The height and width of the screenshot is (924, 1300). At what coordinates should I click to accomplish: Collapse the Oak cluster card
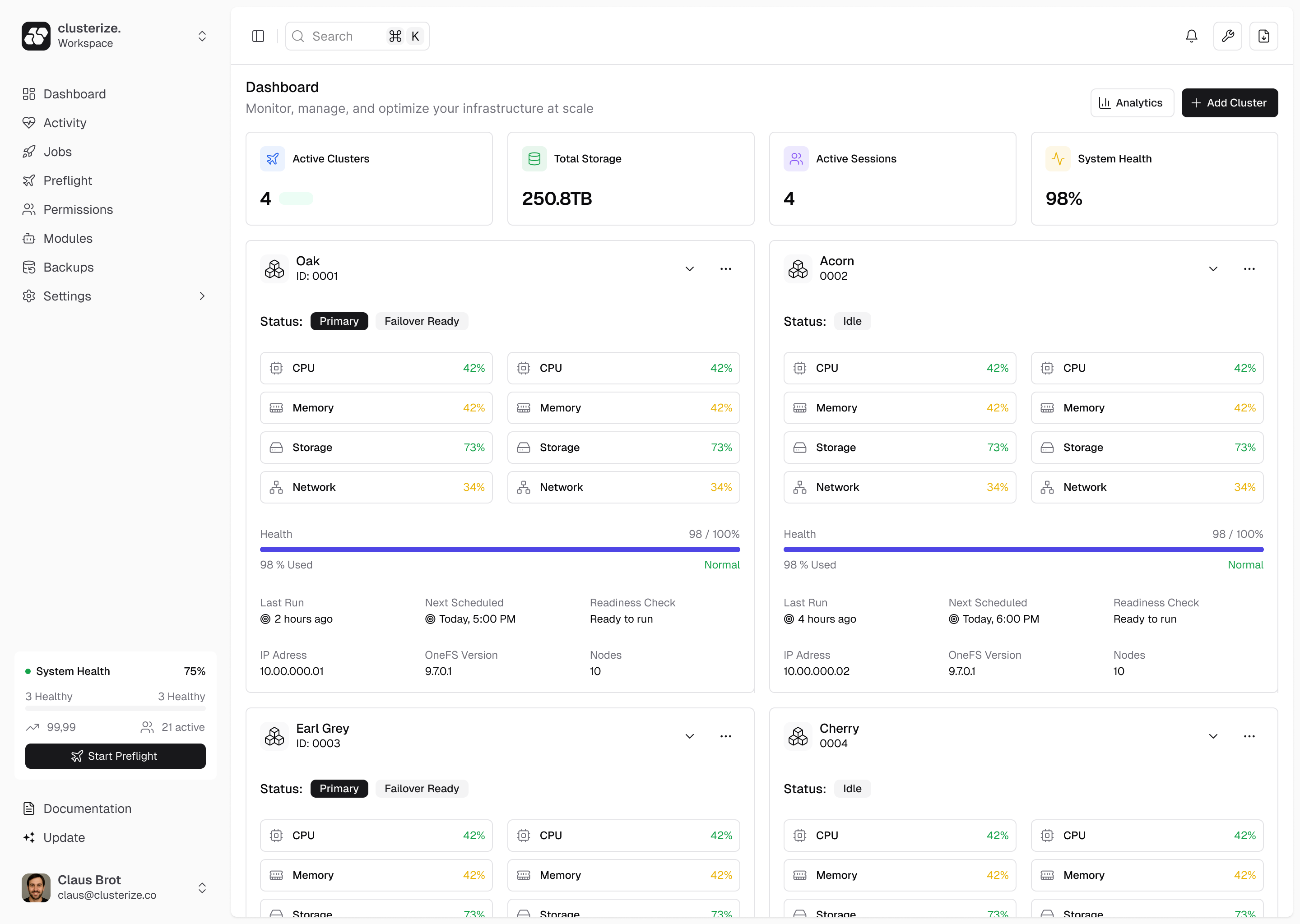click(689, 268)
